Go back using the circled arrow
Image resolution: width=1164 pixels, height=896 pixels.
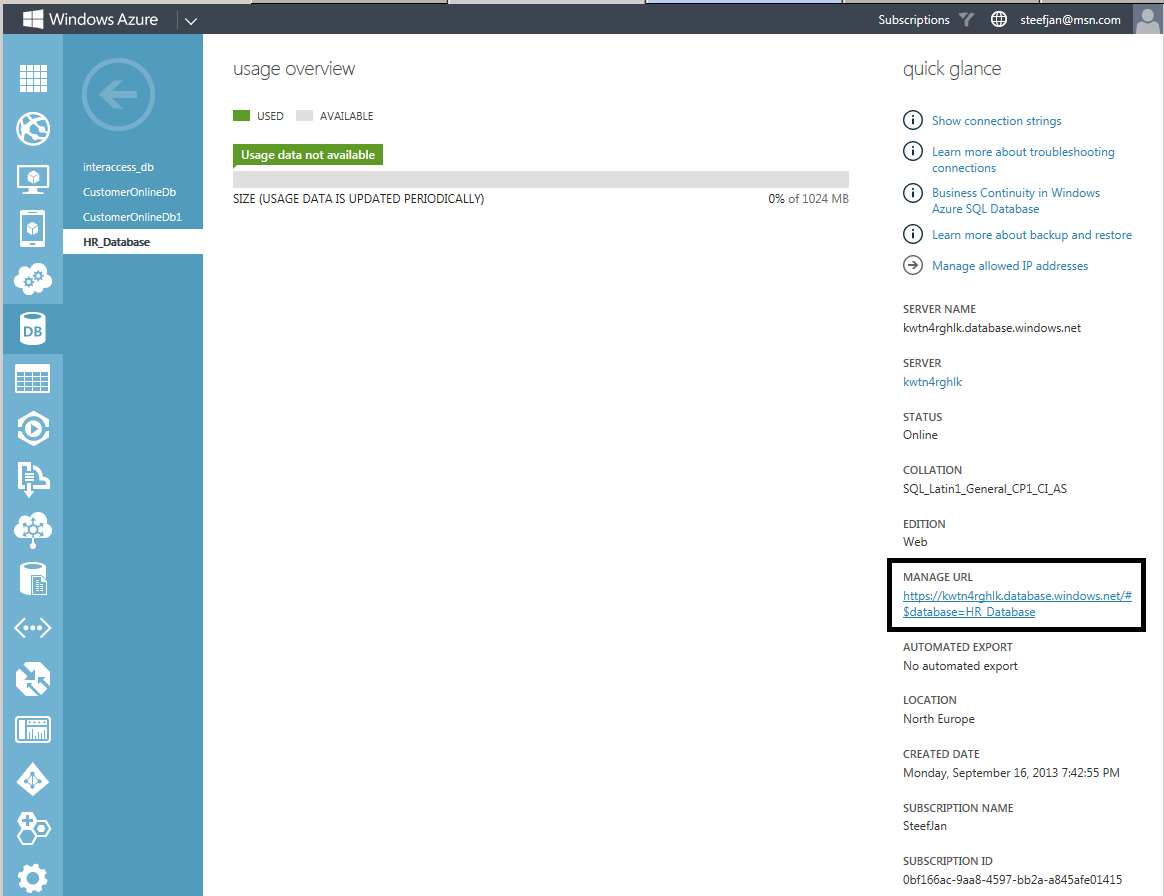click(x=118, y=94)
